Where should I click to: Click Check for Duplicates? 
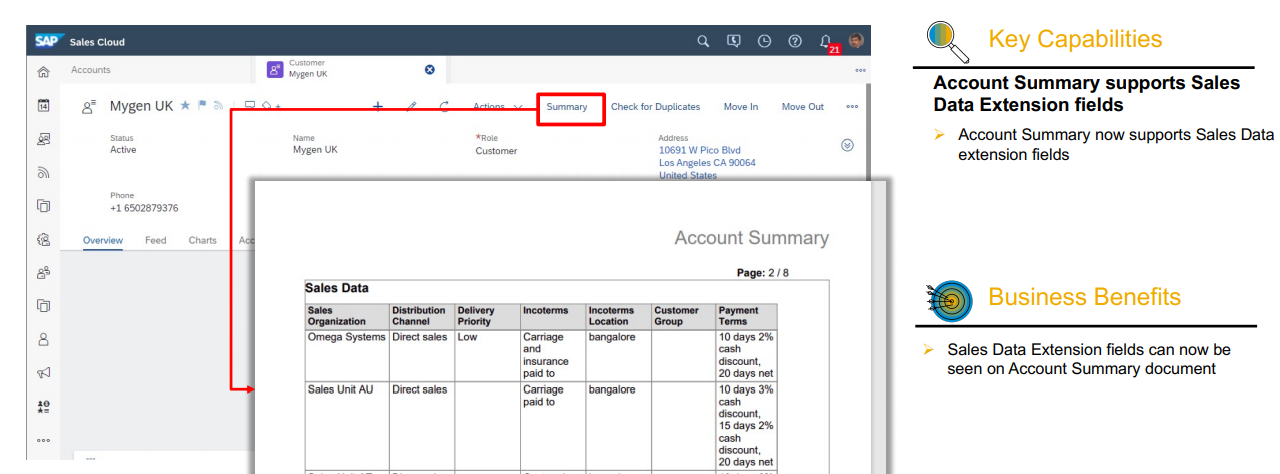[655, 106]
